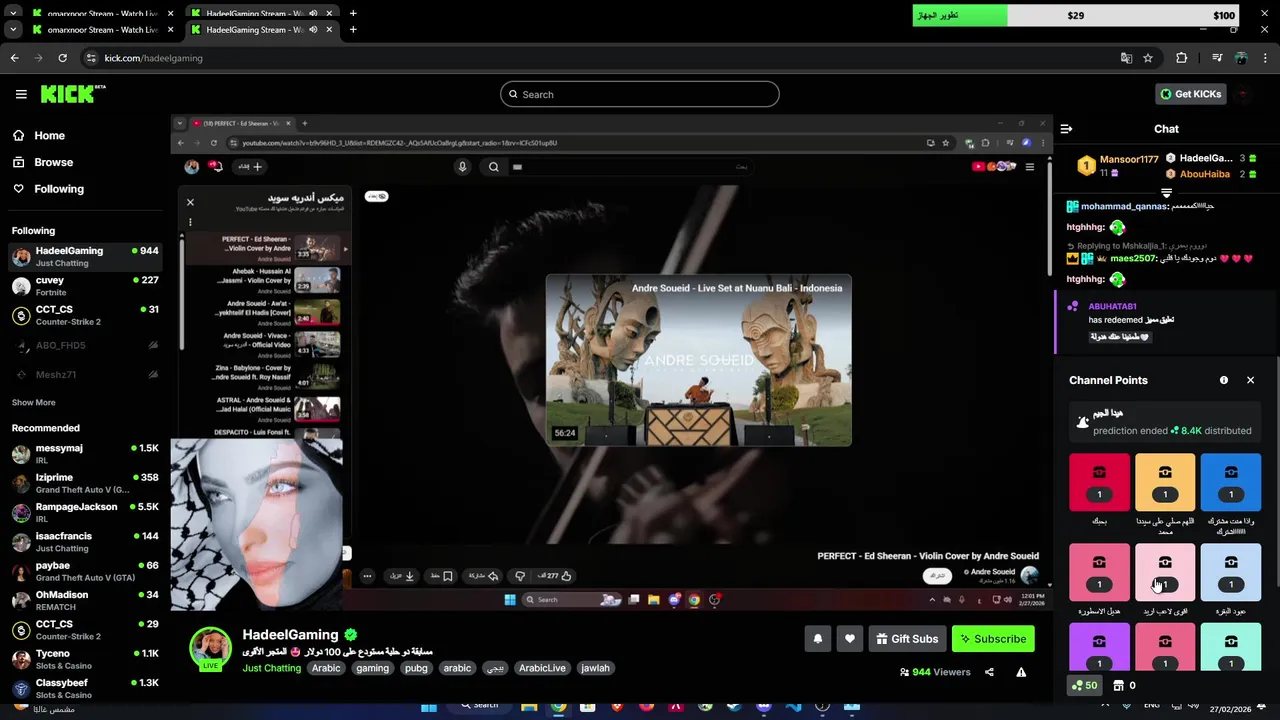Toggle stream notifications bell
The image size is (1280, 720).
coord(818,639)
